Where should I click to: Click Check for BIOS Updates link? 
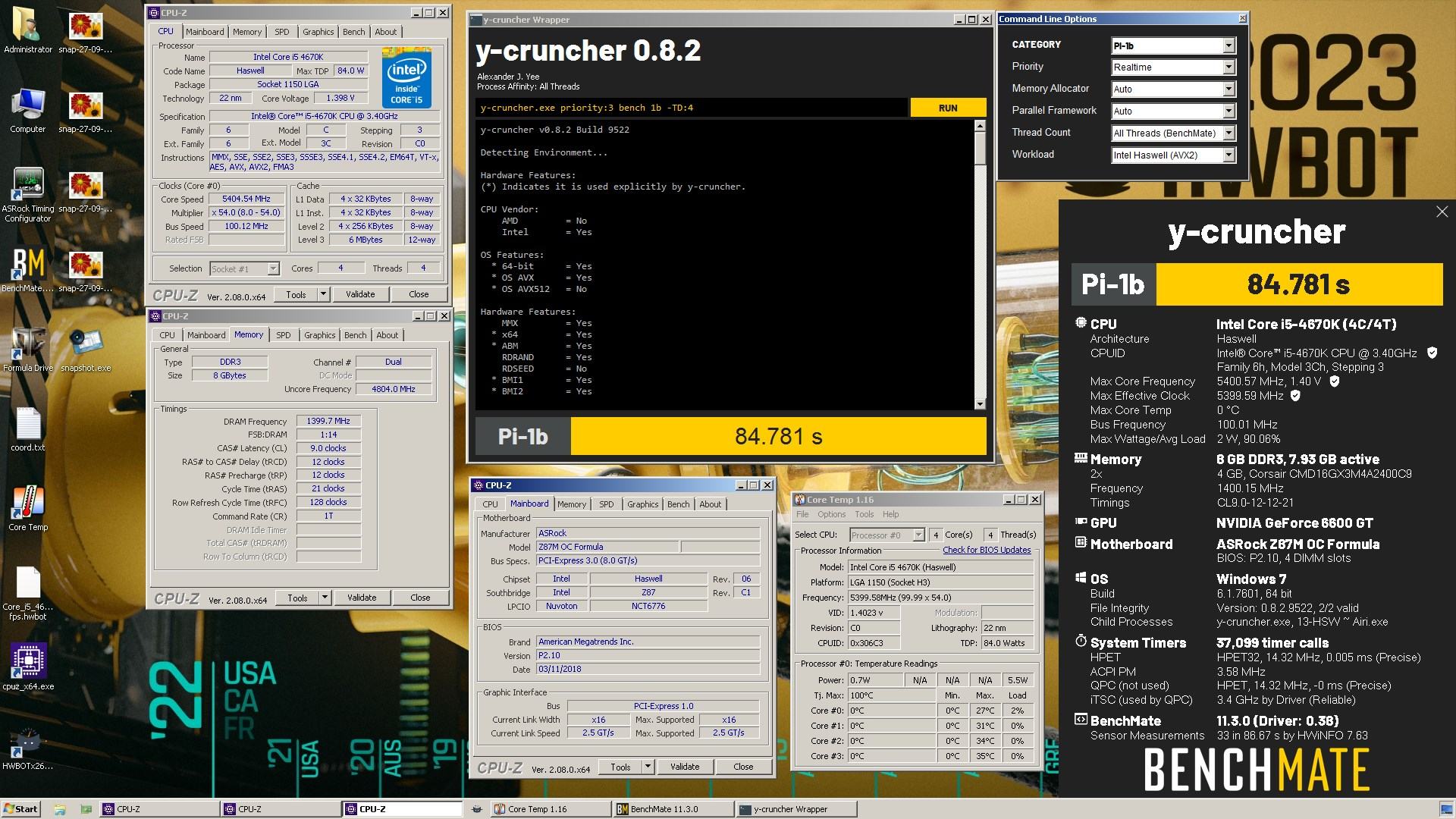click(987, 551)
